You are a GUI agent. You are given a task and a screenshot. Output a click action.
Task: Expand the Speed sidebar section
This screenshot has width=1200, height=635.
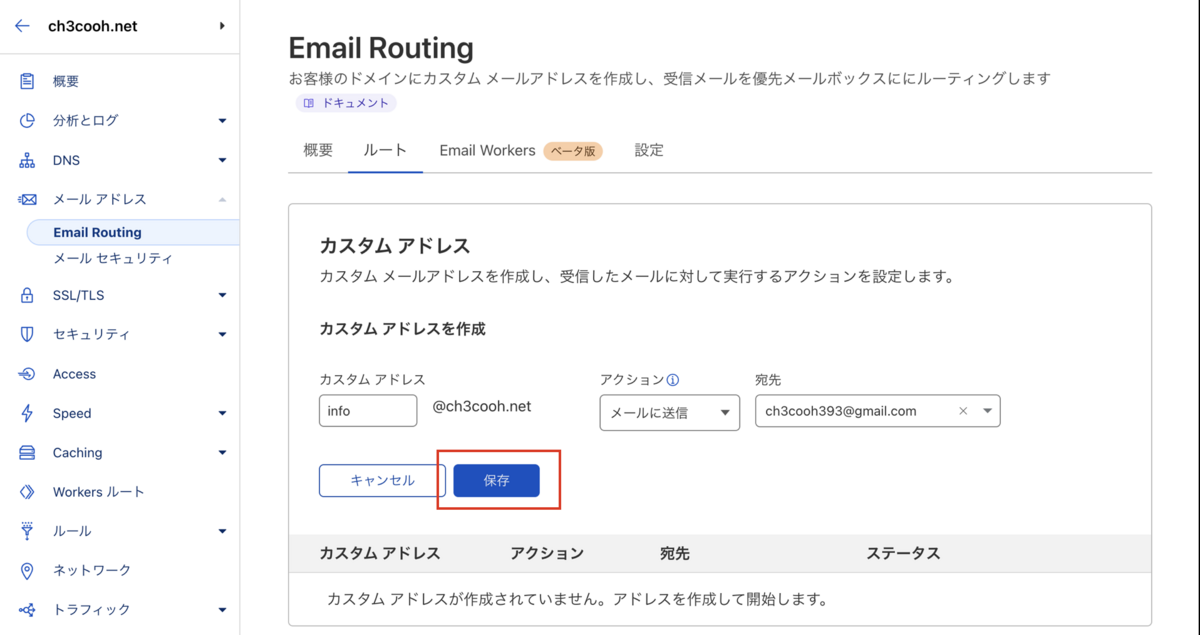click(222, 413)
